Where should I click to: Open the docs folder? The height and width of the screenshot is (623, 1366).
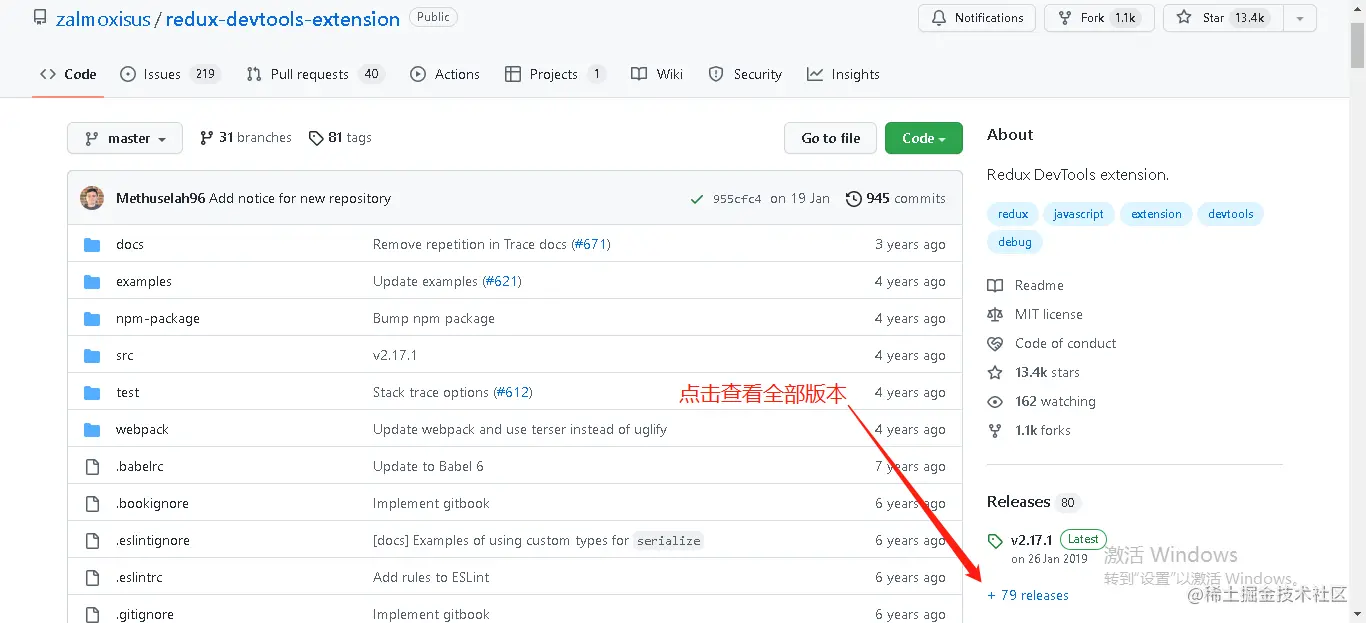(130, 244)
